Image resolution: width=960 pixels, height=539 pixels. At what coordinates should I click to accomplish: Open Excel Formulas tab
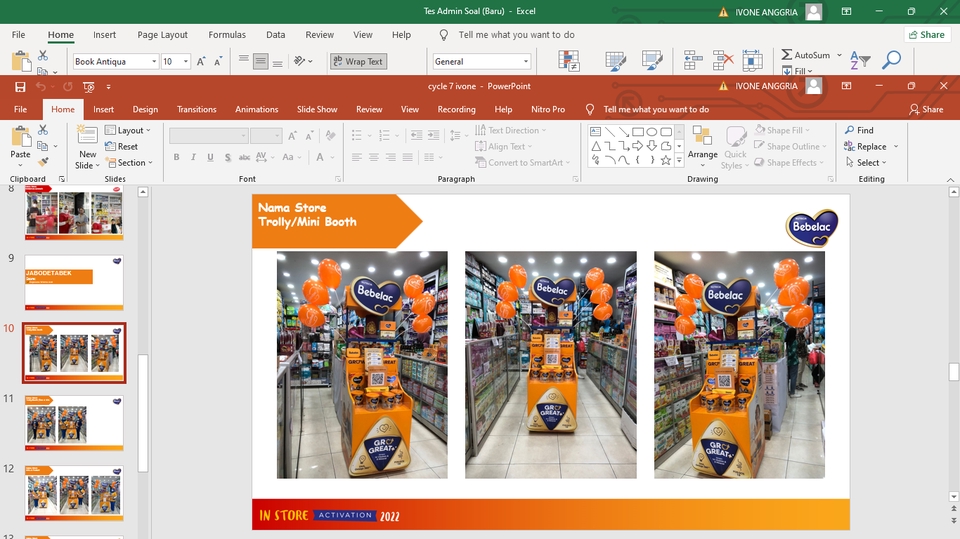[227, 35]
